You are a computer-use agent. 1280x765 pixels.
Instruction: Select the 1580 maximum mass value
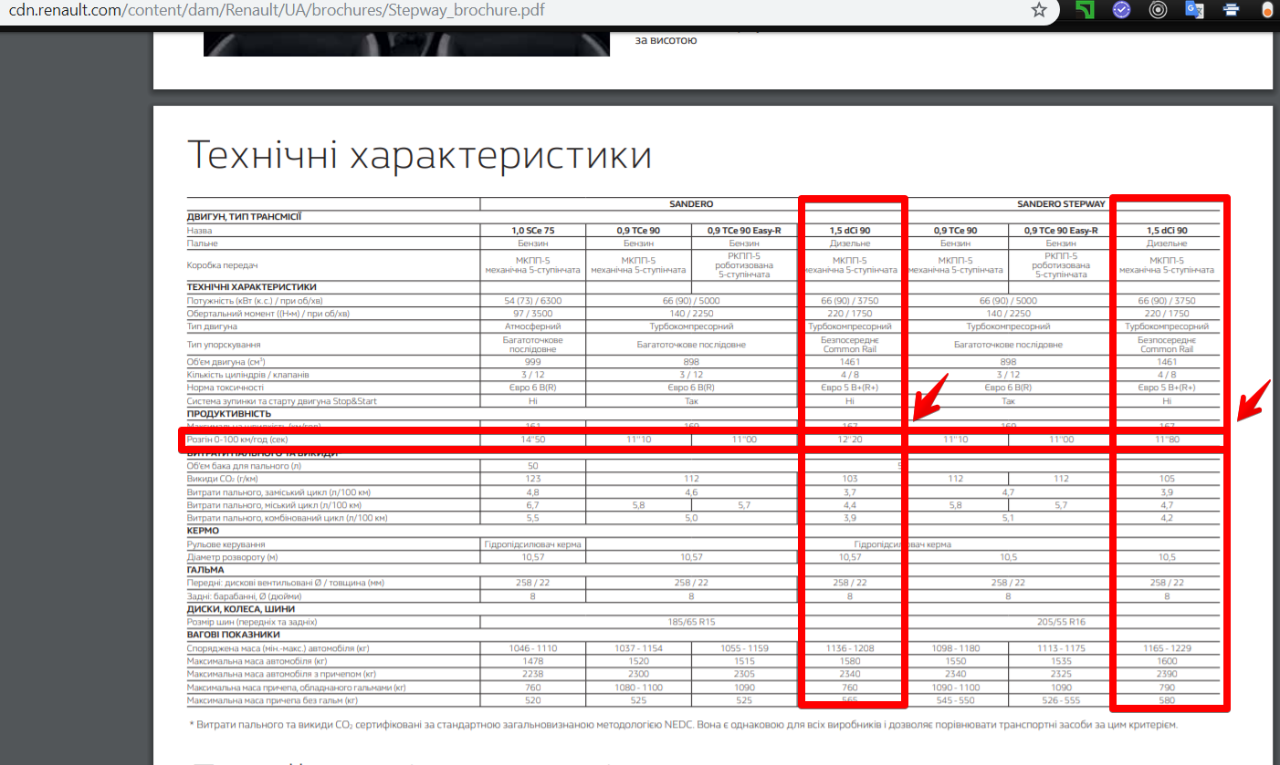tap(850, 661)
